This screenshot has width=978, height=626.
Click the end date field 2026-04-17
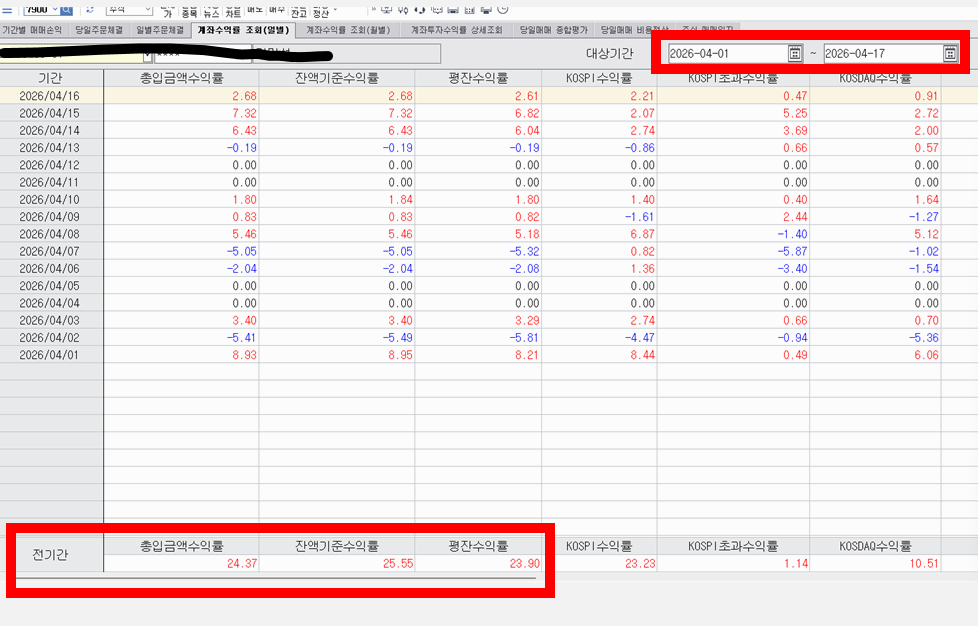(880, 53)
